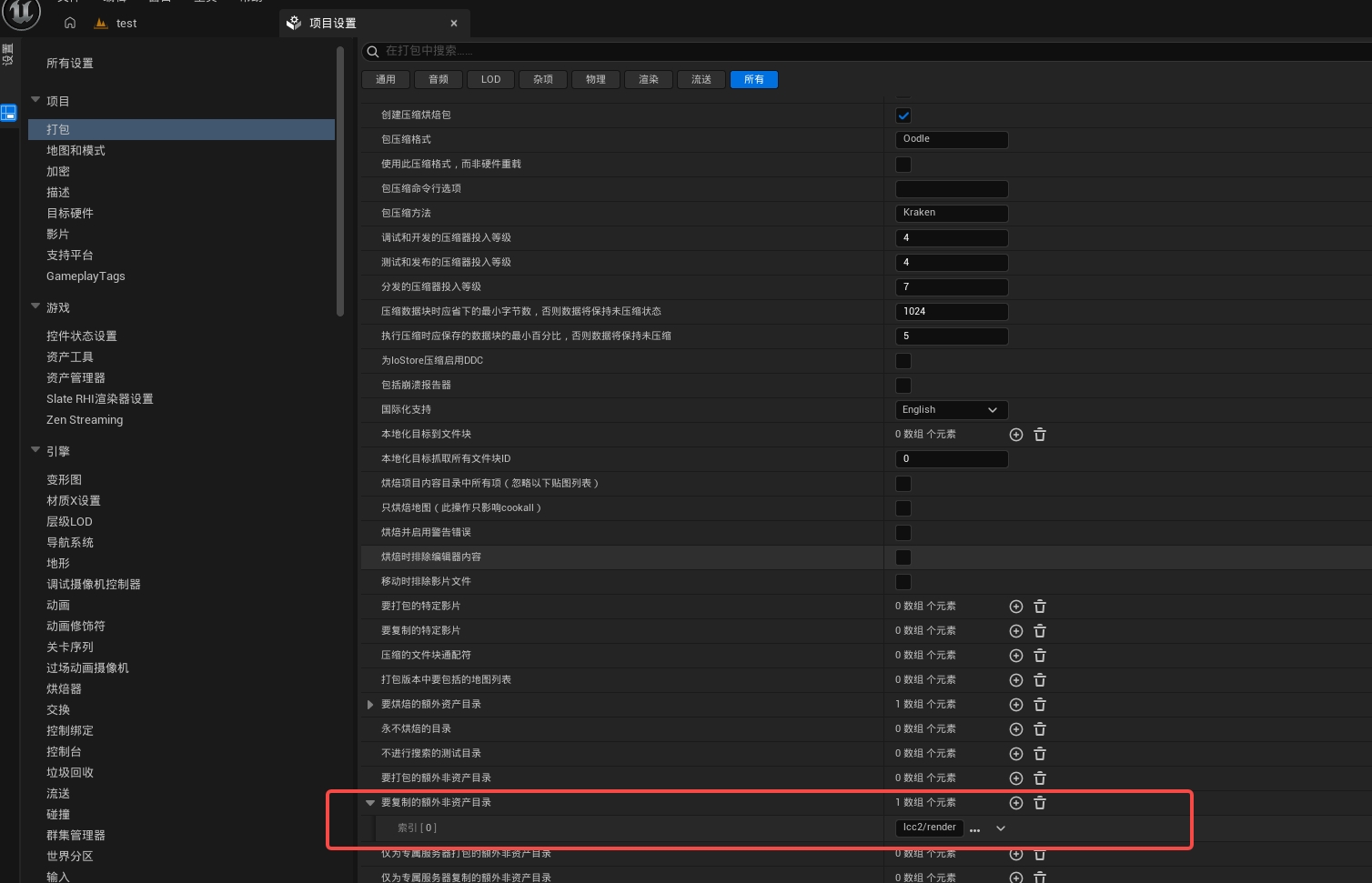1372x883 pixels.
Task: Click the search magnifier icon in settings
Action: pyautogui.click(x=372, y=51)
